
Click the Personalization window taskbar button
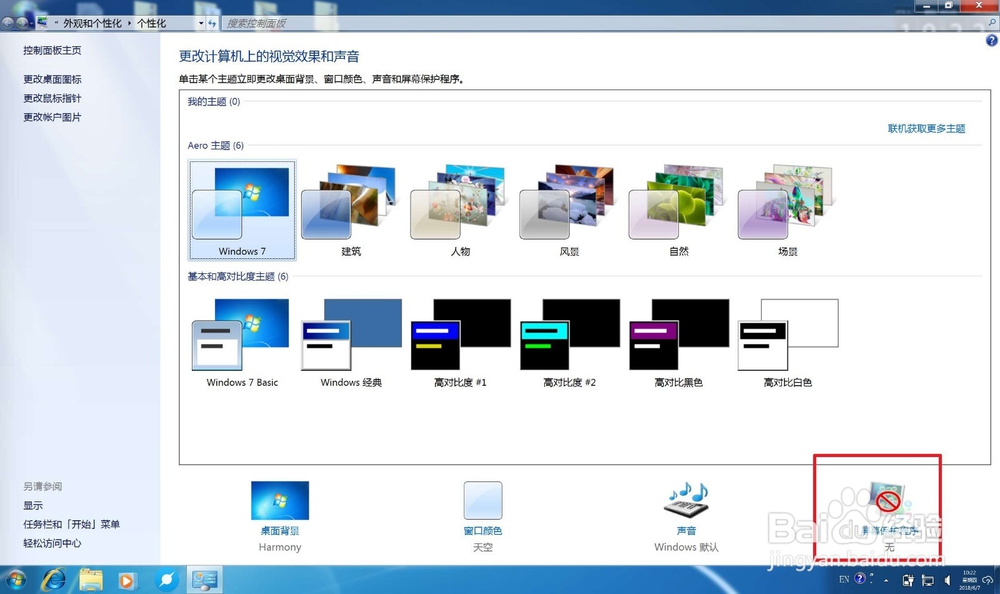pos(205,579)
